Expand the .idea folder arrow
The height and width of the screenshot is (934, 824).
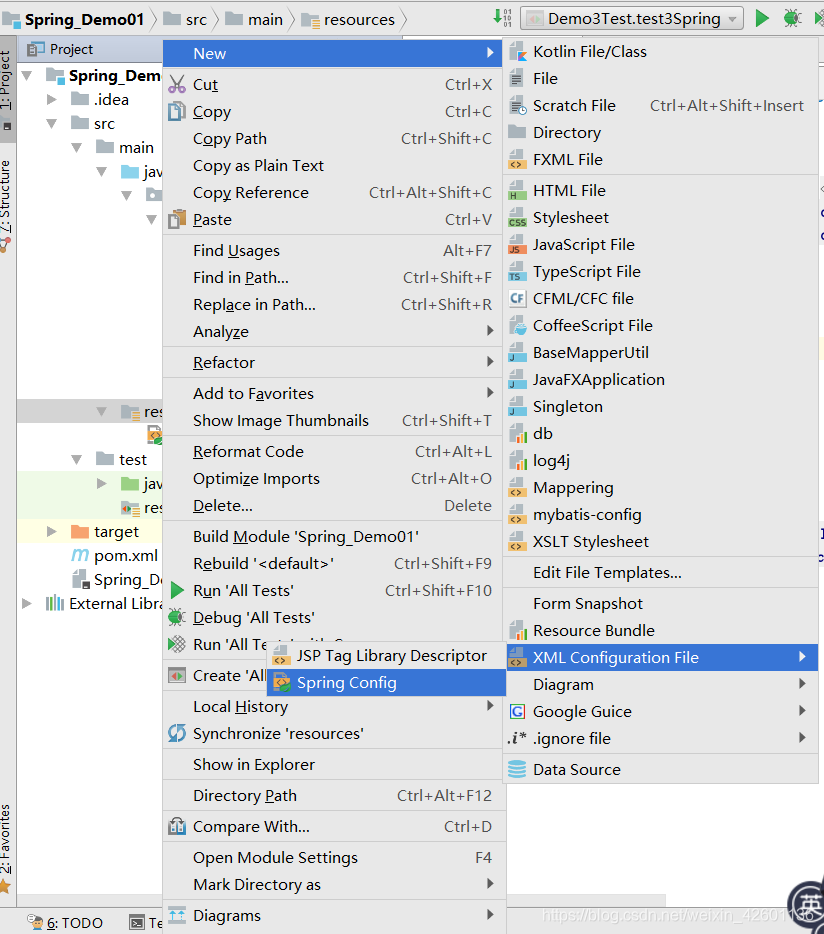tap(52, 99)
